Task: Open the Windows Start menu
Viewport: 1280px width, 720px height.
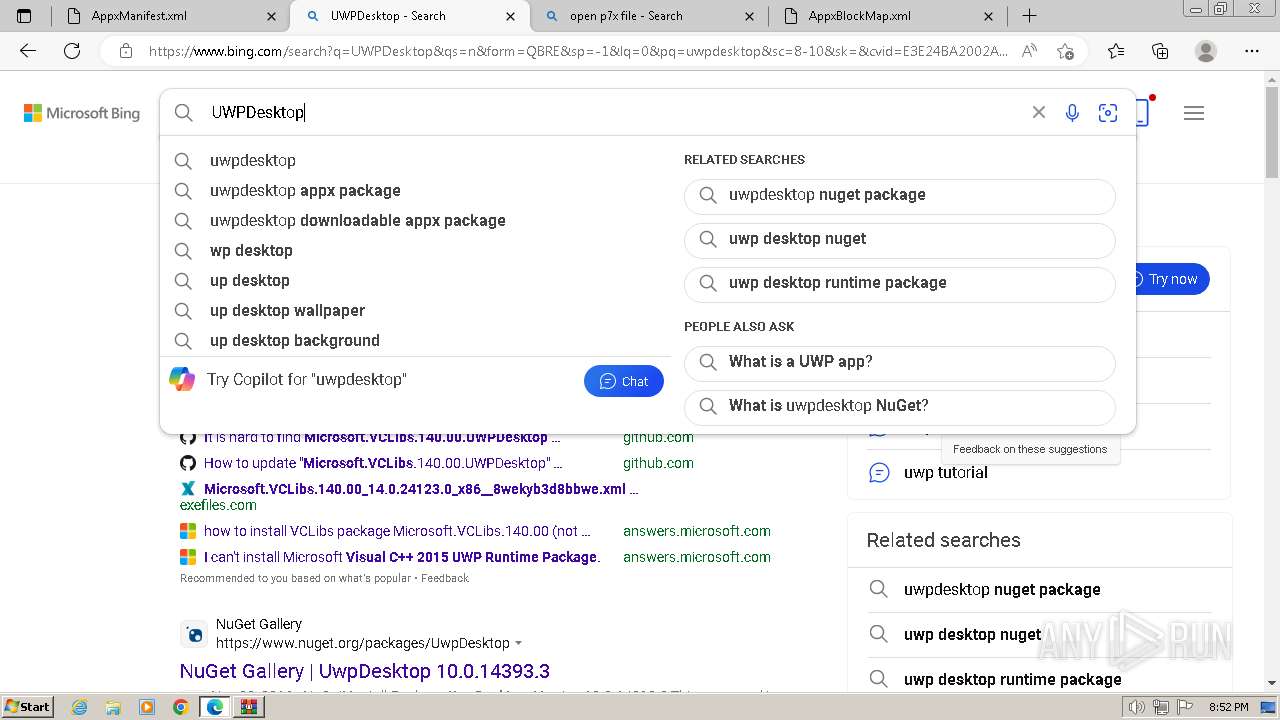Action: coord(28,707)
